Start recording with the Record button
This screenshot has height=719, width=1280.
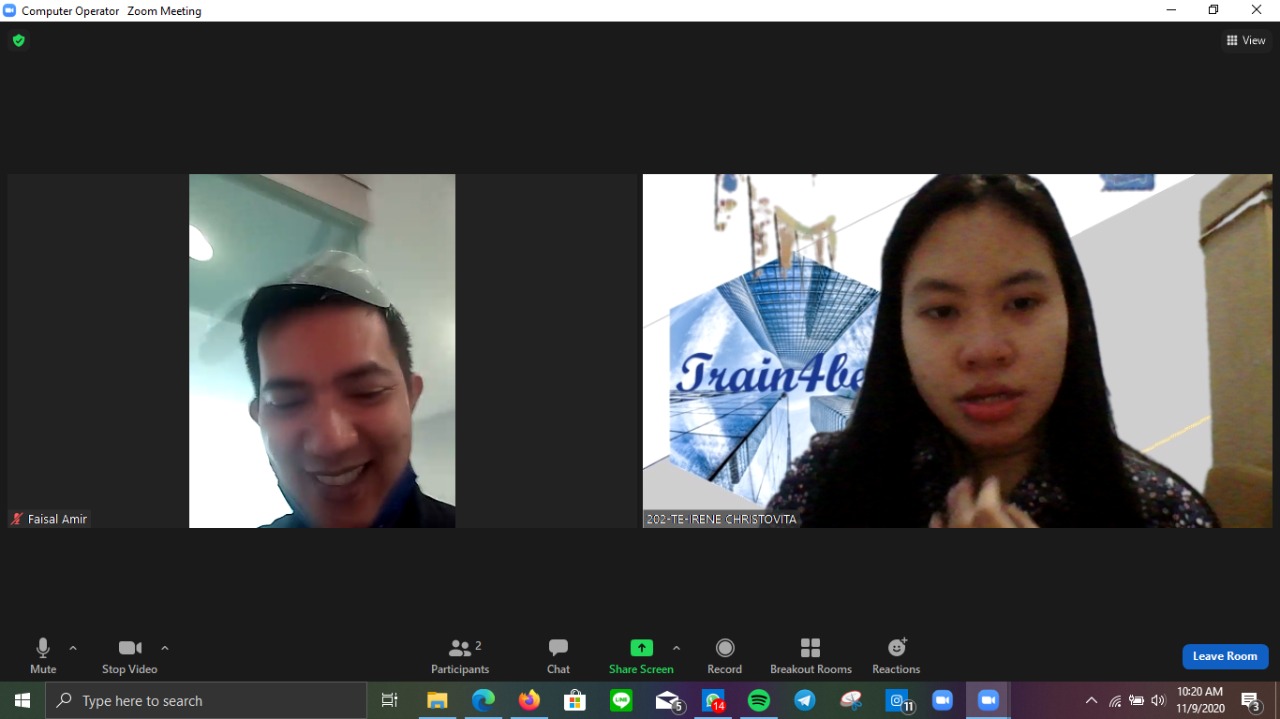(x=725, y=656)
